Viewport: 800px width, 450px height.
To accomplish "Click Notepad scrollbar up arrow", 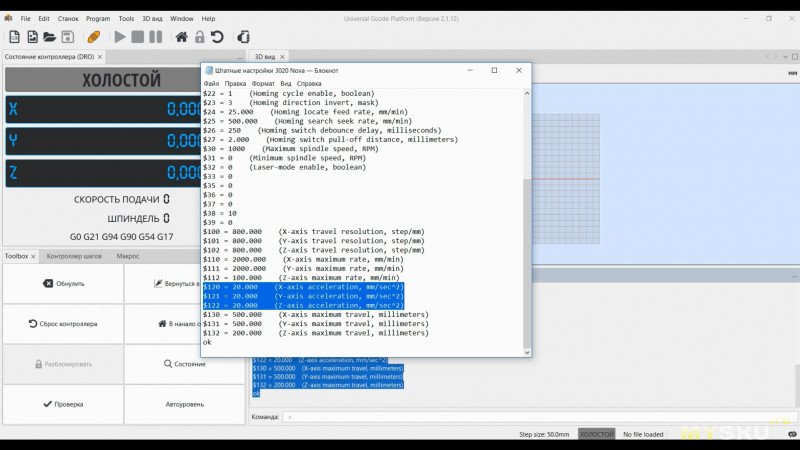I will click(x=527, y=93).
